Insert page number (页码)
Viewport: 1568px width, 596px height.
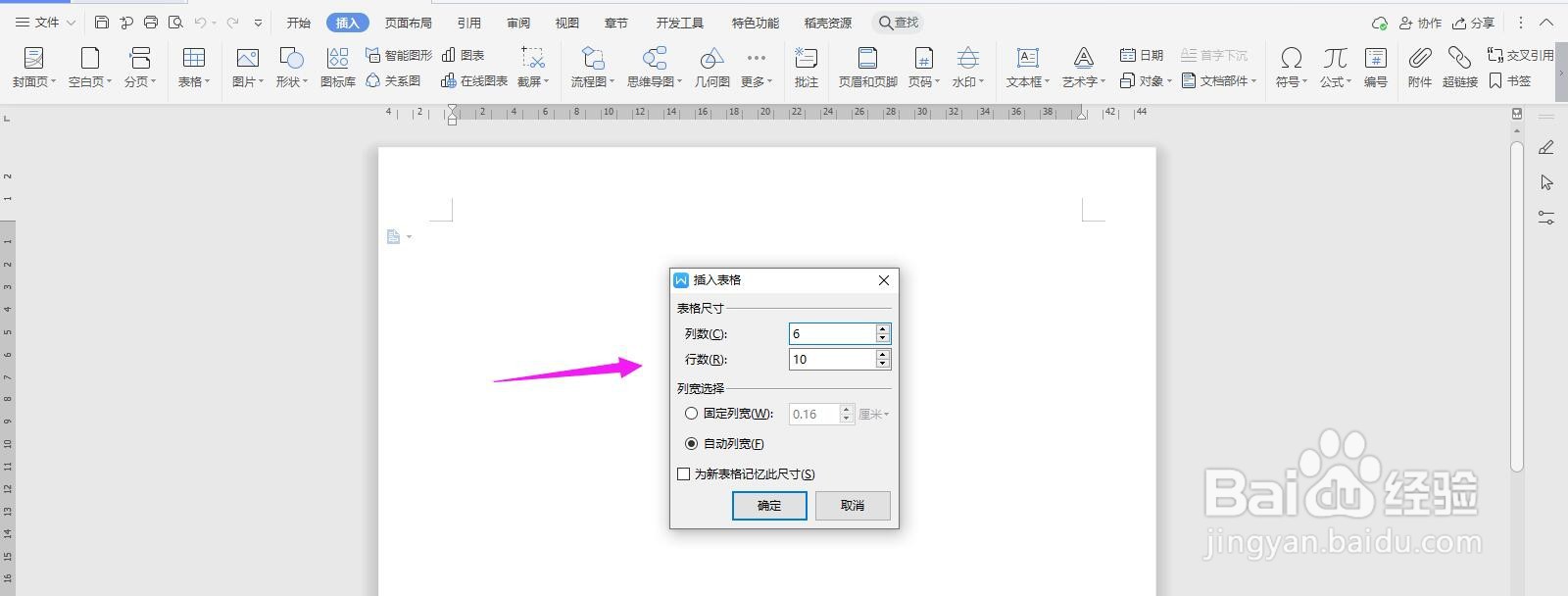[923, 67]
